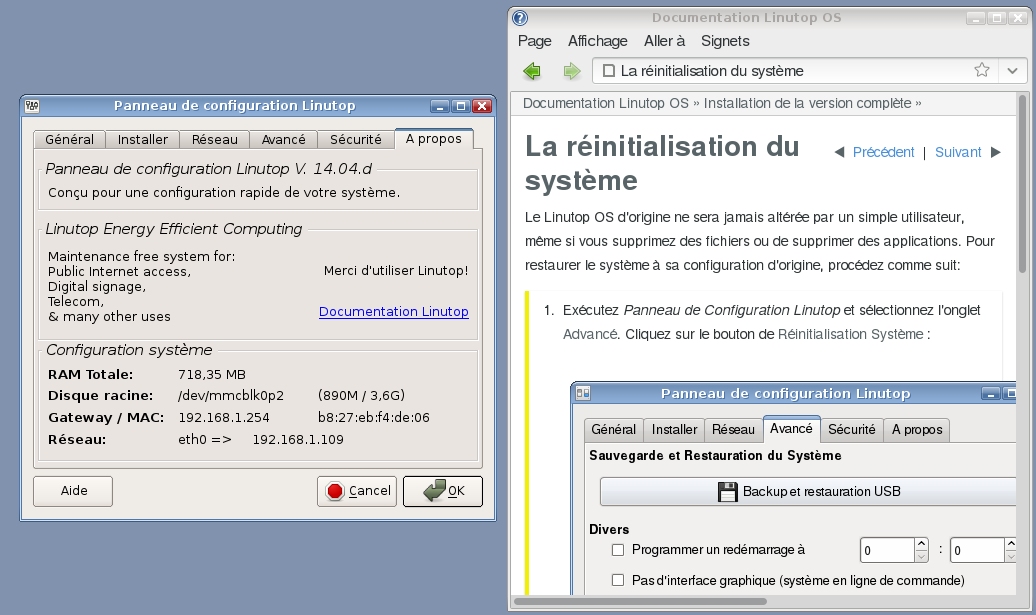Open the Panneau de configuration window menu icon
The height and width of the screenshot is (615, 1036).
click(32, 106)
